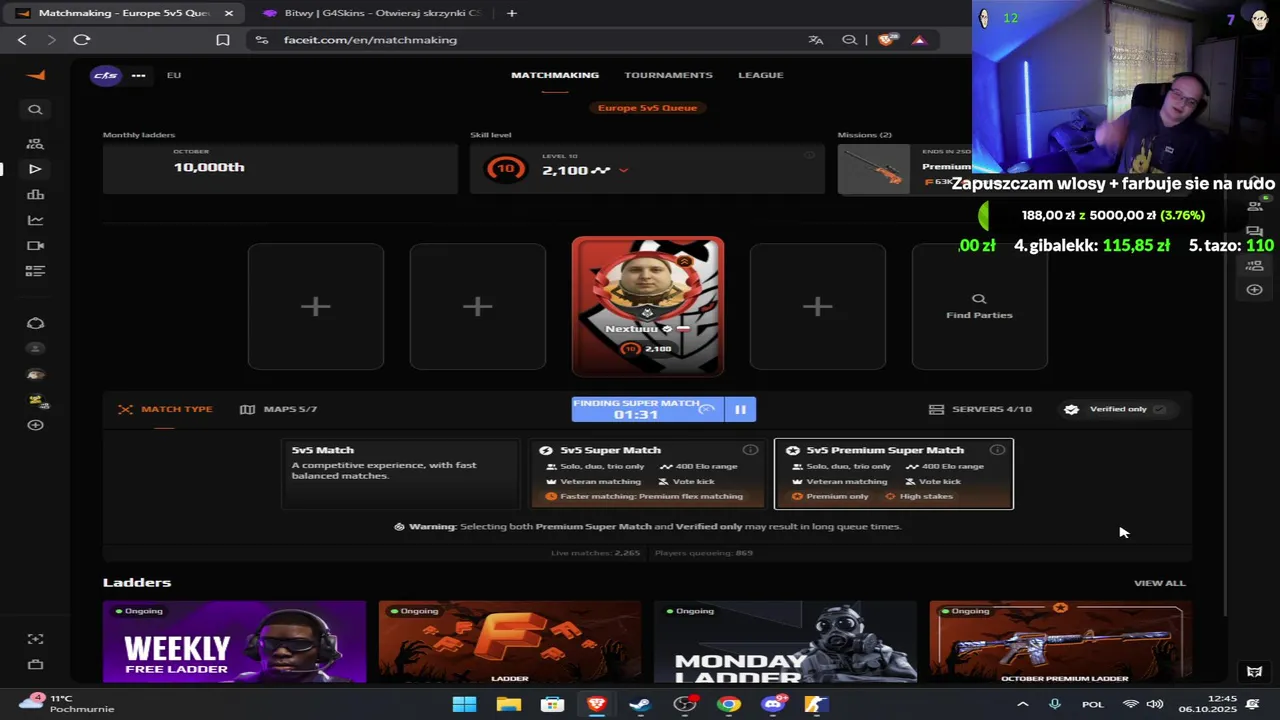Screen dimensions: 1280x720
Task: Open the inventory briefcase sidebar icon
Action: coord(35,664)
